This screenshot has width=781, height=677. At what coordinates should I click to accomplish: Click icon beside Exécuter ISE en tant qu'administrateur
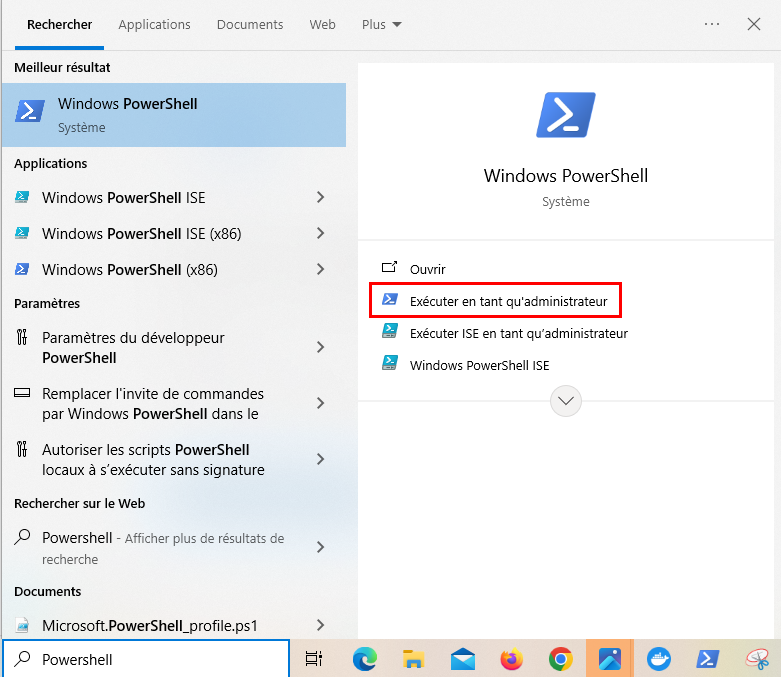click(390, 331)
